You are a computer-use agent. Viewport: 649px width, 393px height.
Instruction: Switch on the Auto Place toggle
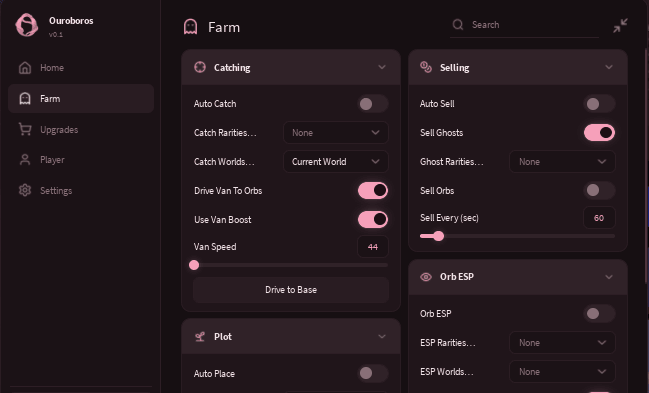point(373,373)
